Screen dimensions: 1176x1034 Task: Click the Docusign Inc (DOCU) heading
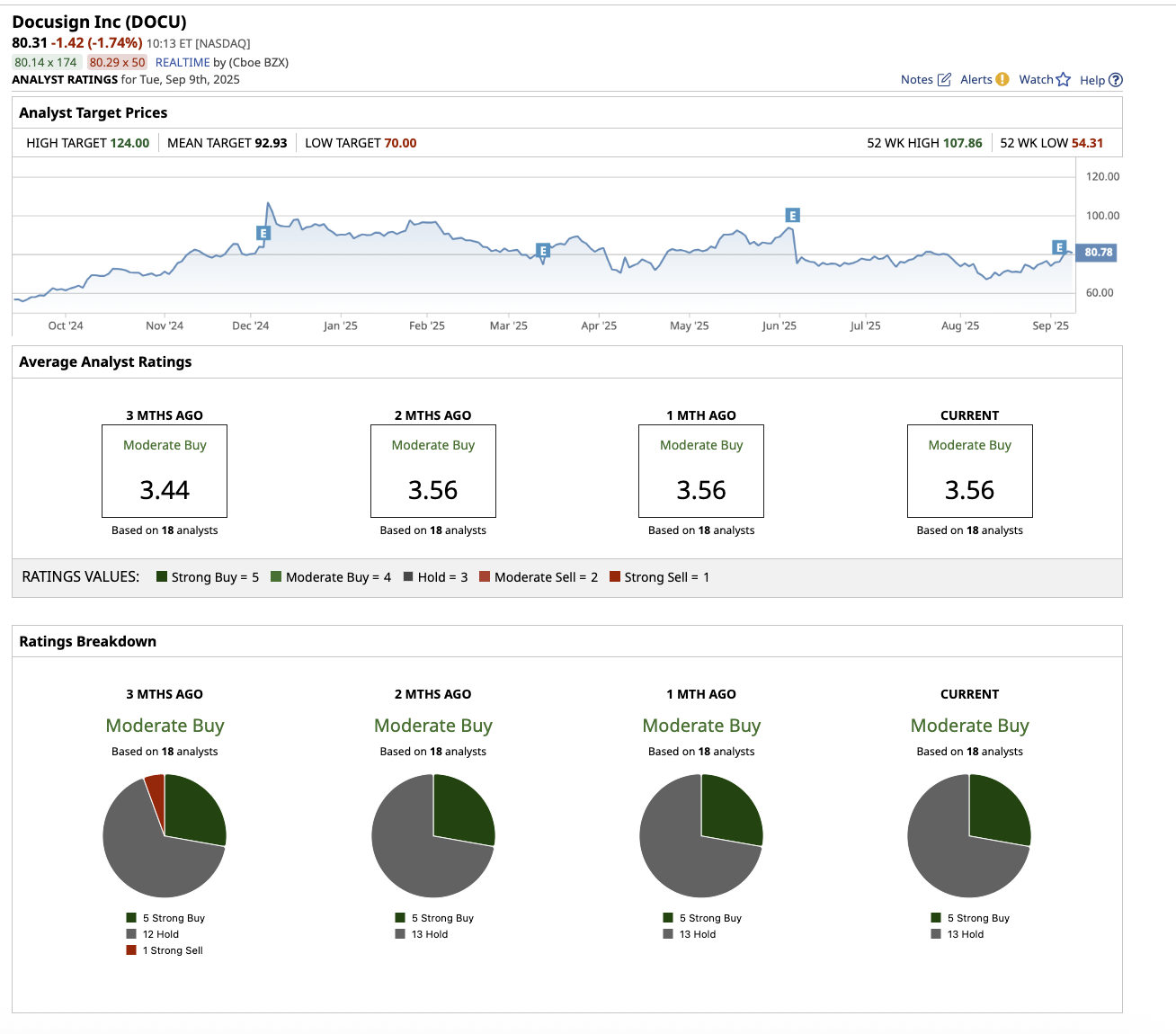tap(100, 22)
